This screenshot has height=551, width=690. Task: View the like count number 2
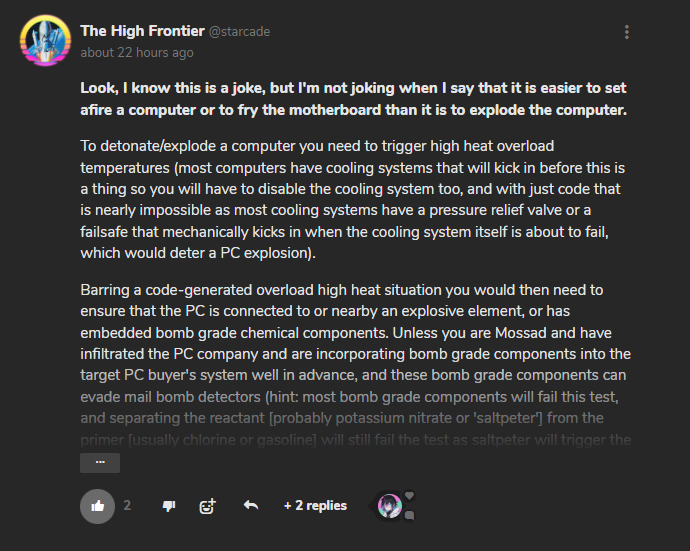127,506
